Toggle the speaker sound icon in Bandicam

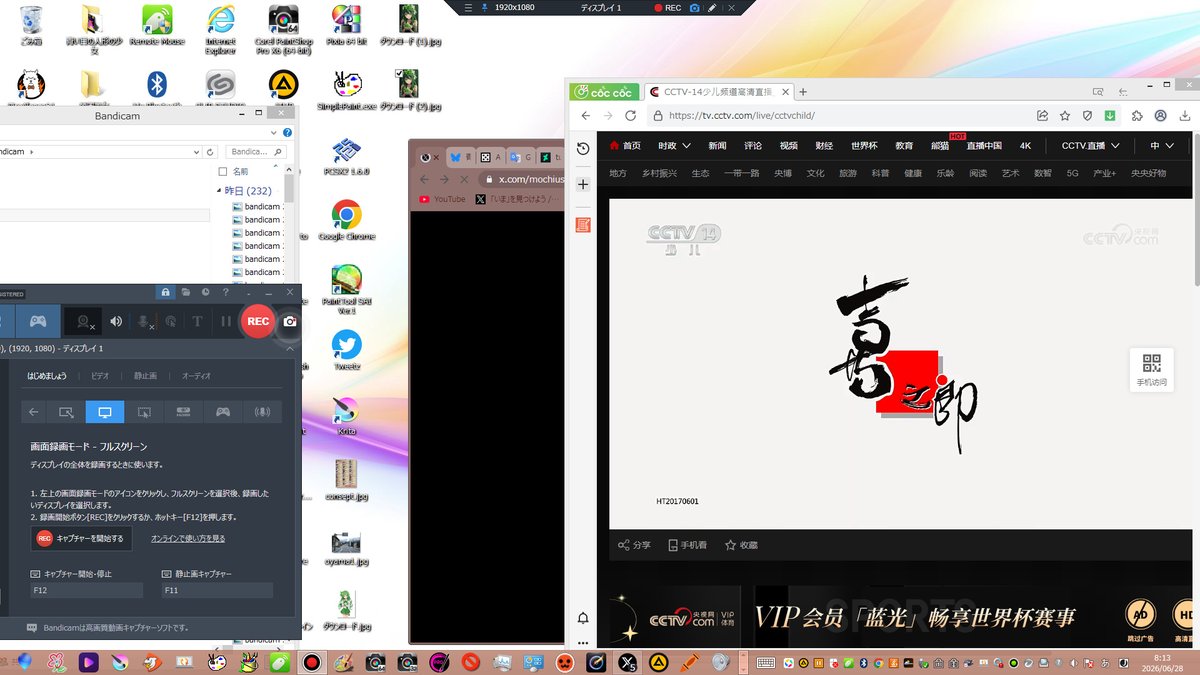117,321
